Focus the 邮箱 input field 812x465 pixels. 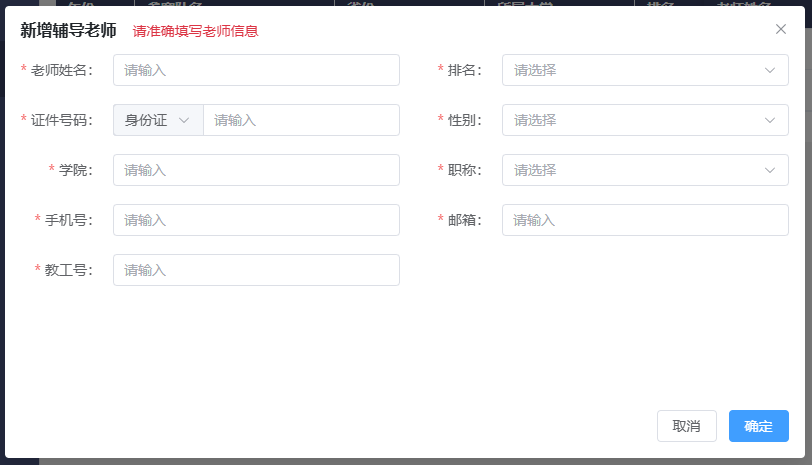coord(645,220)
